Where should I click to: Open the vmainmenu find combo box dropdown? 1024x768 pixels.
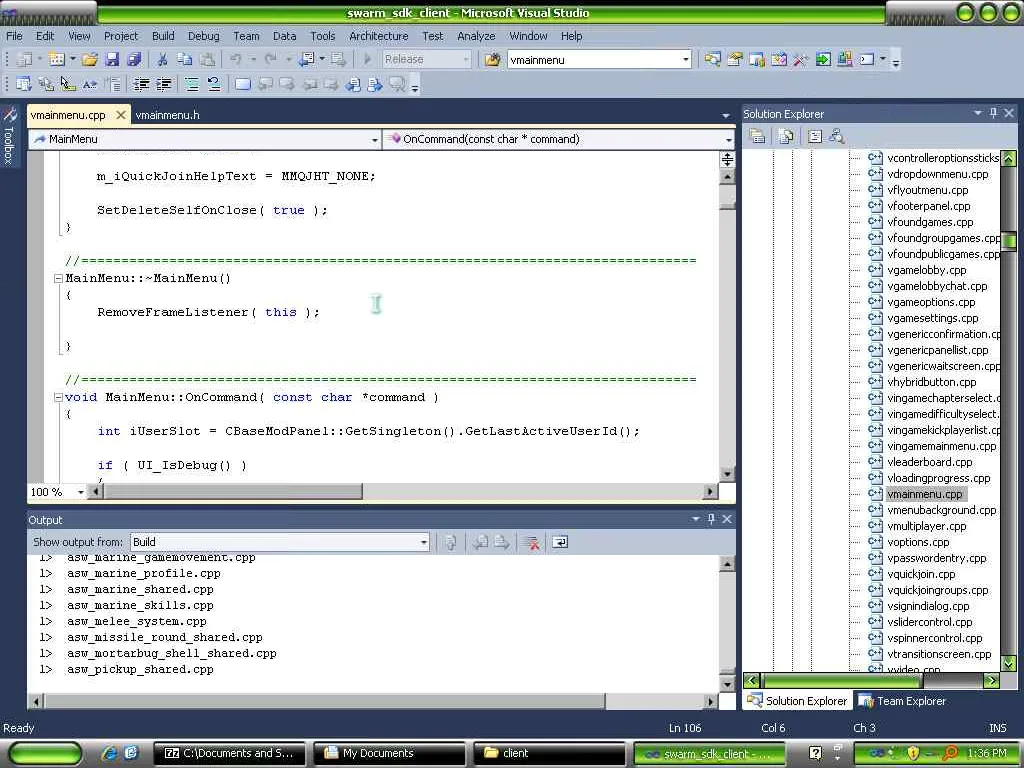[686, 59]
